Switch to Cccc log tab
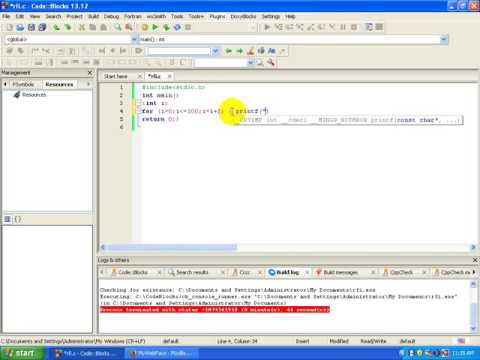 click(x=245, y=272)
